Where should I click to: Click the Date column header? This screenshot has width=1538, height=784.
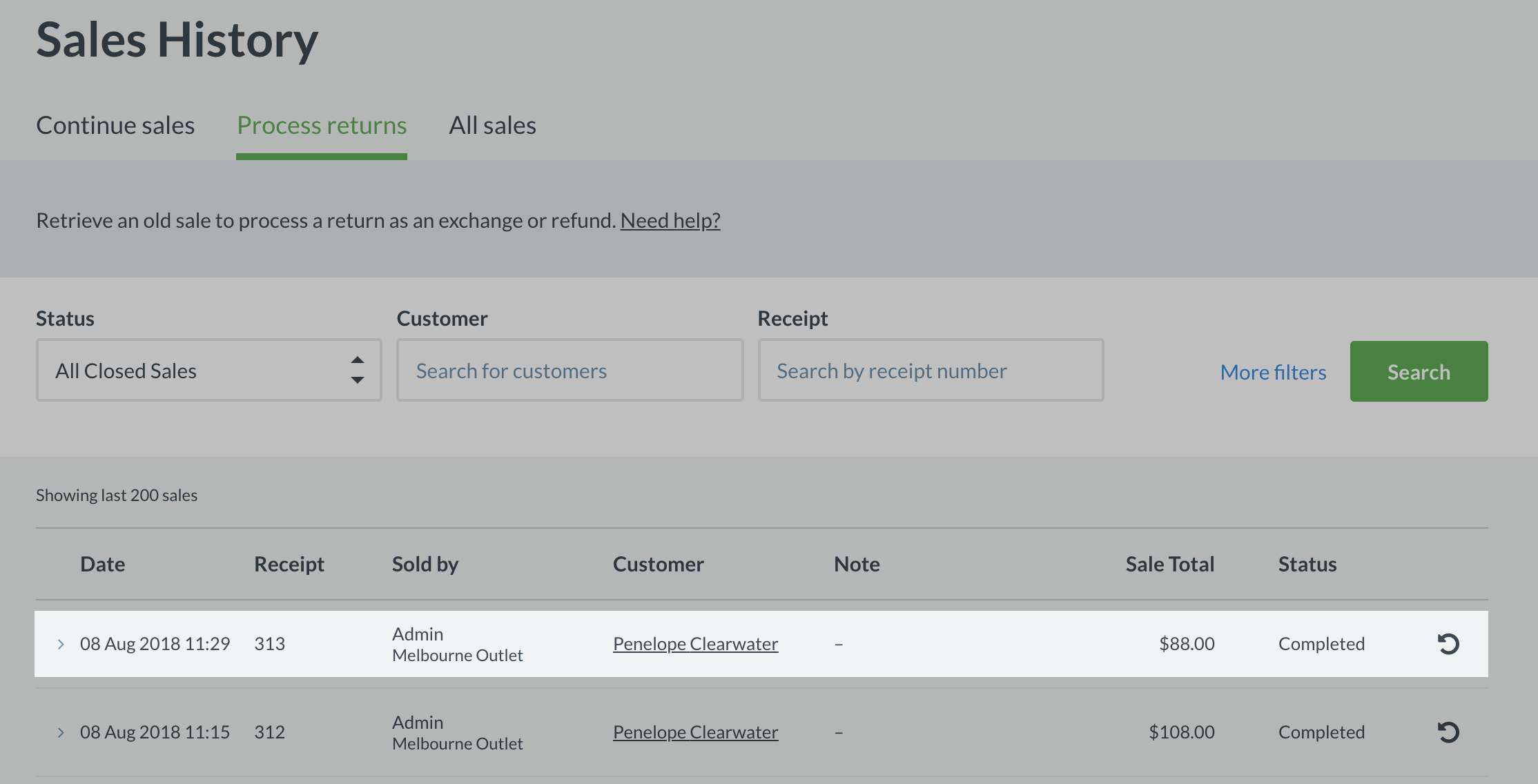(103, 564)
